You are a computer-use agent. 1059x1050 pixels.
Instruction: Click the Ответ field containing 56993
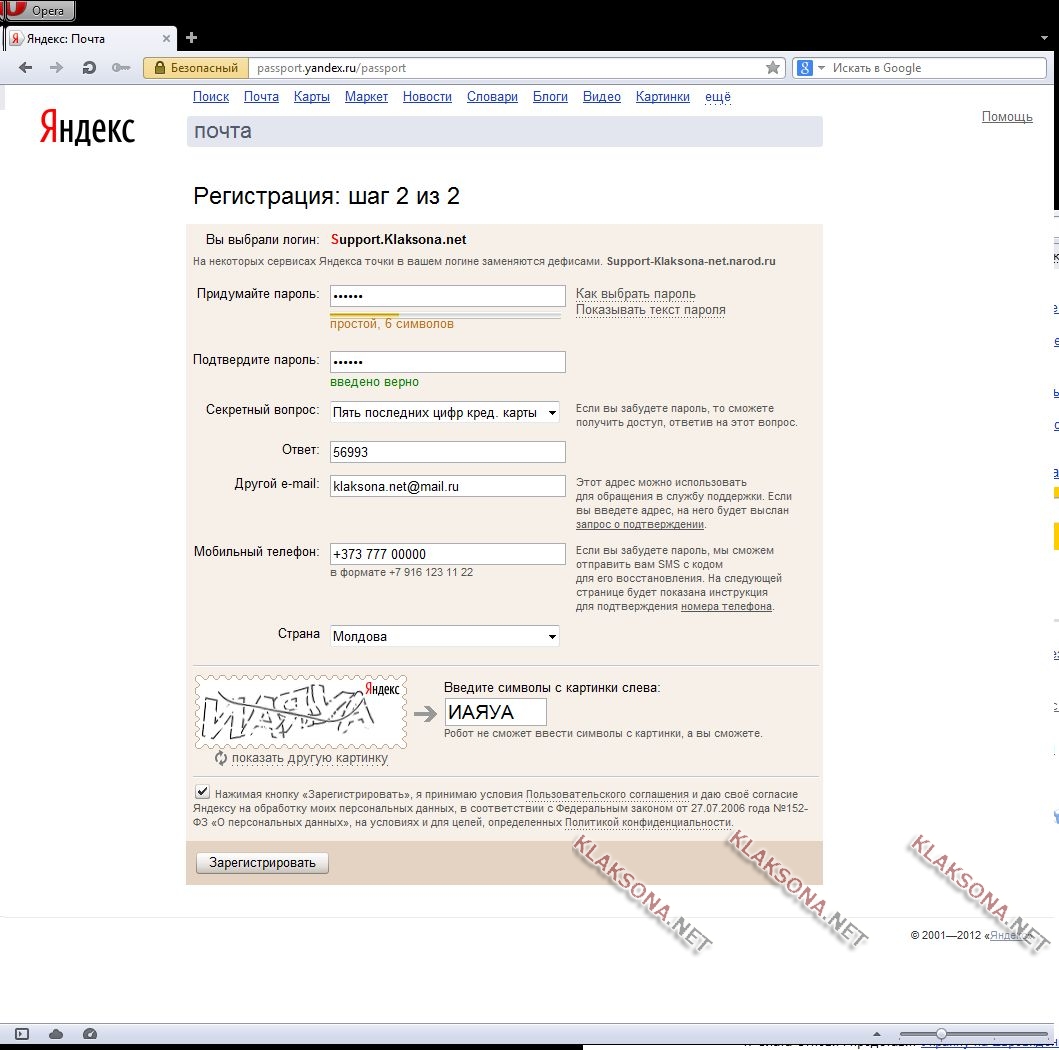pos(448,452)
